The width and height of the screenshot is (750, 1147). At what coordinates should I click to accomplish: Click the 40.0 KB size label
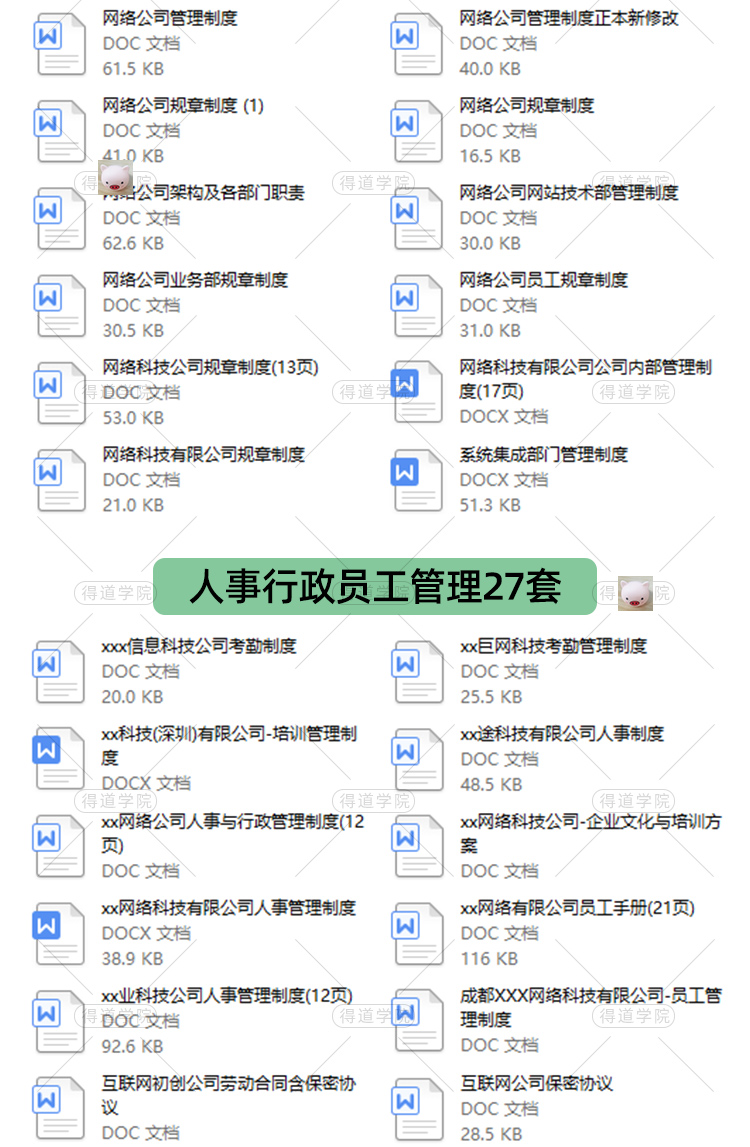point(490,69)
